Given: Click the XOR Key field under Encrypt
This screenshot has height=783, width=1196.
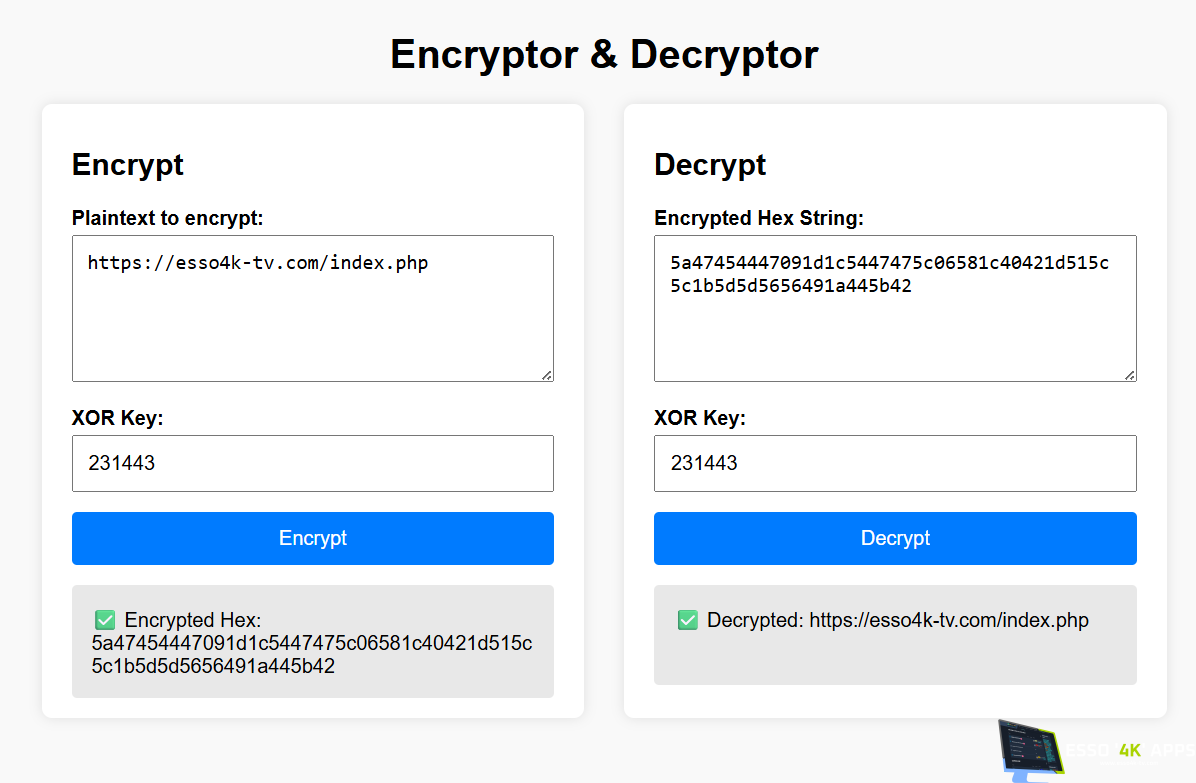Looking at the screenshot, I should [x=312, y=463].
